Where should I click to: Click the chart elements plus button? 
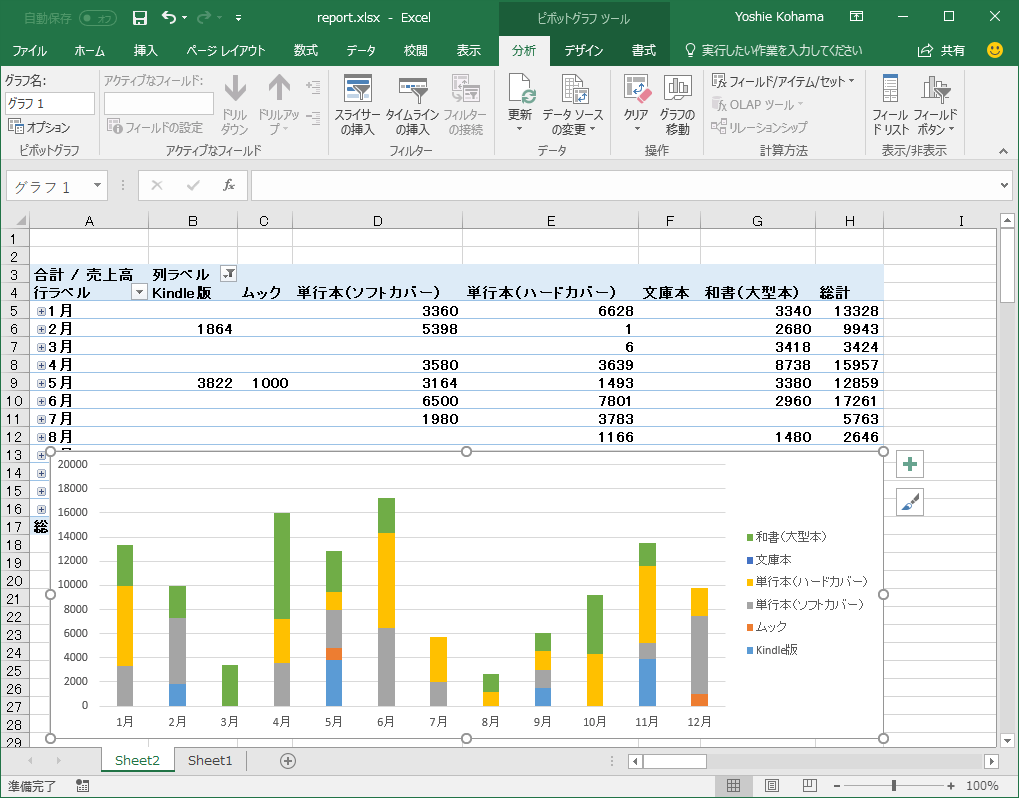click(x=909, y=464)
